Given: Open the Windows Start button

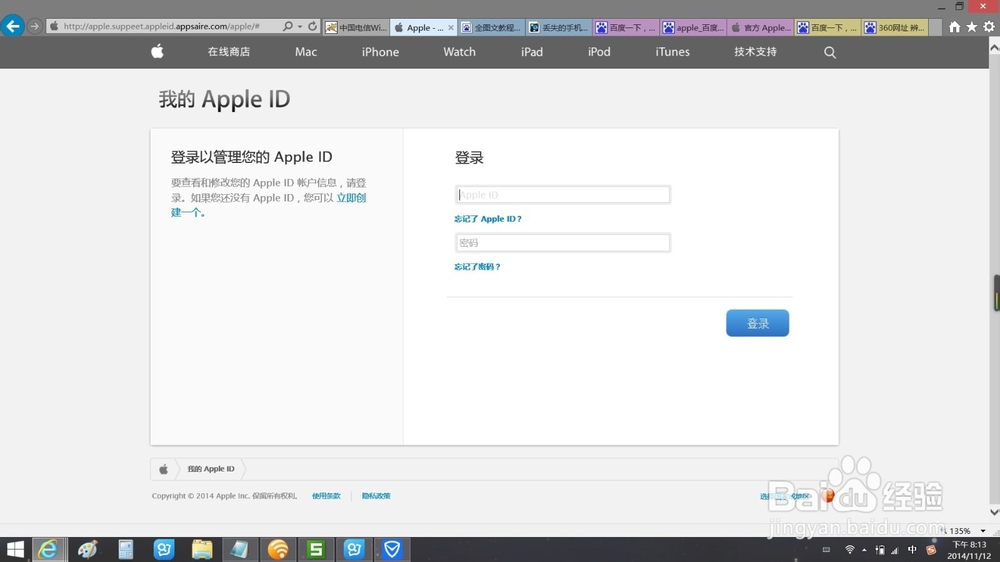Looking at the screenshot, I should pyautogui.click(x=15, y=549).
